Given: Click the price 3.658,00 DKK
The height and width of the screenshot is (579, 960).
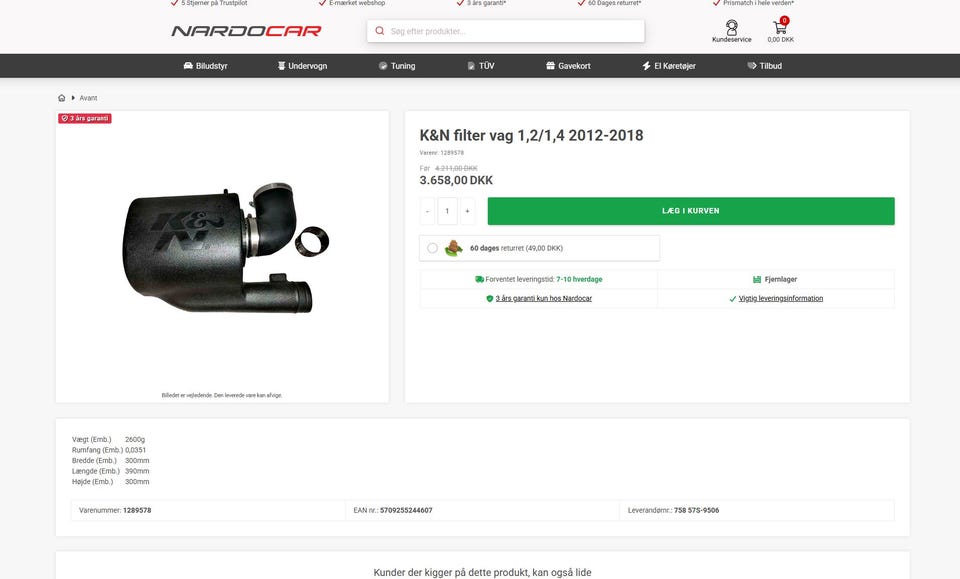Looking at the screenshot, I should coord(456,181).
